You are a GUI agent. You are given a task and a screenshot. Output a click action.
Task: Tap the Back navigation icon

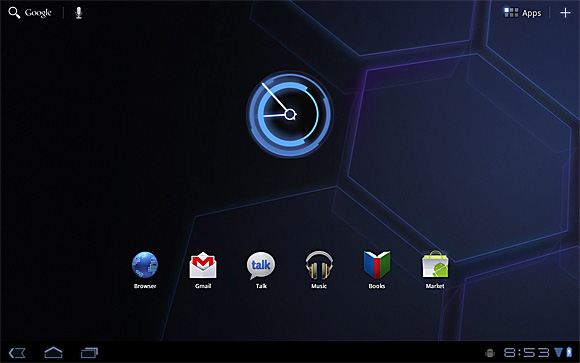(x=17, y=353)
